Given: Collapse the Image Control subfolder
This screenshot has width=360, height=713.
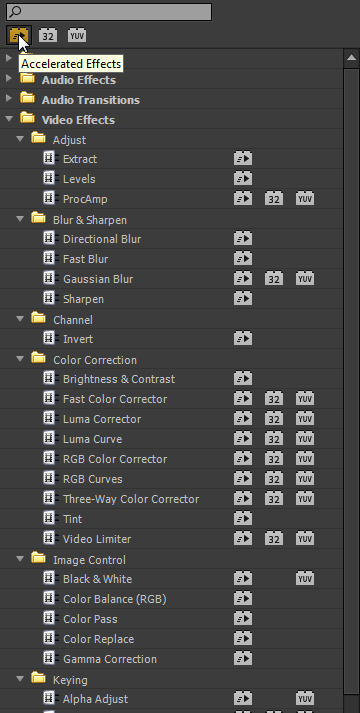Looking at the screenshot, I should coord(20,559).
